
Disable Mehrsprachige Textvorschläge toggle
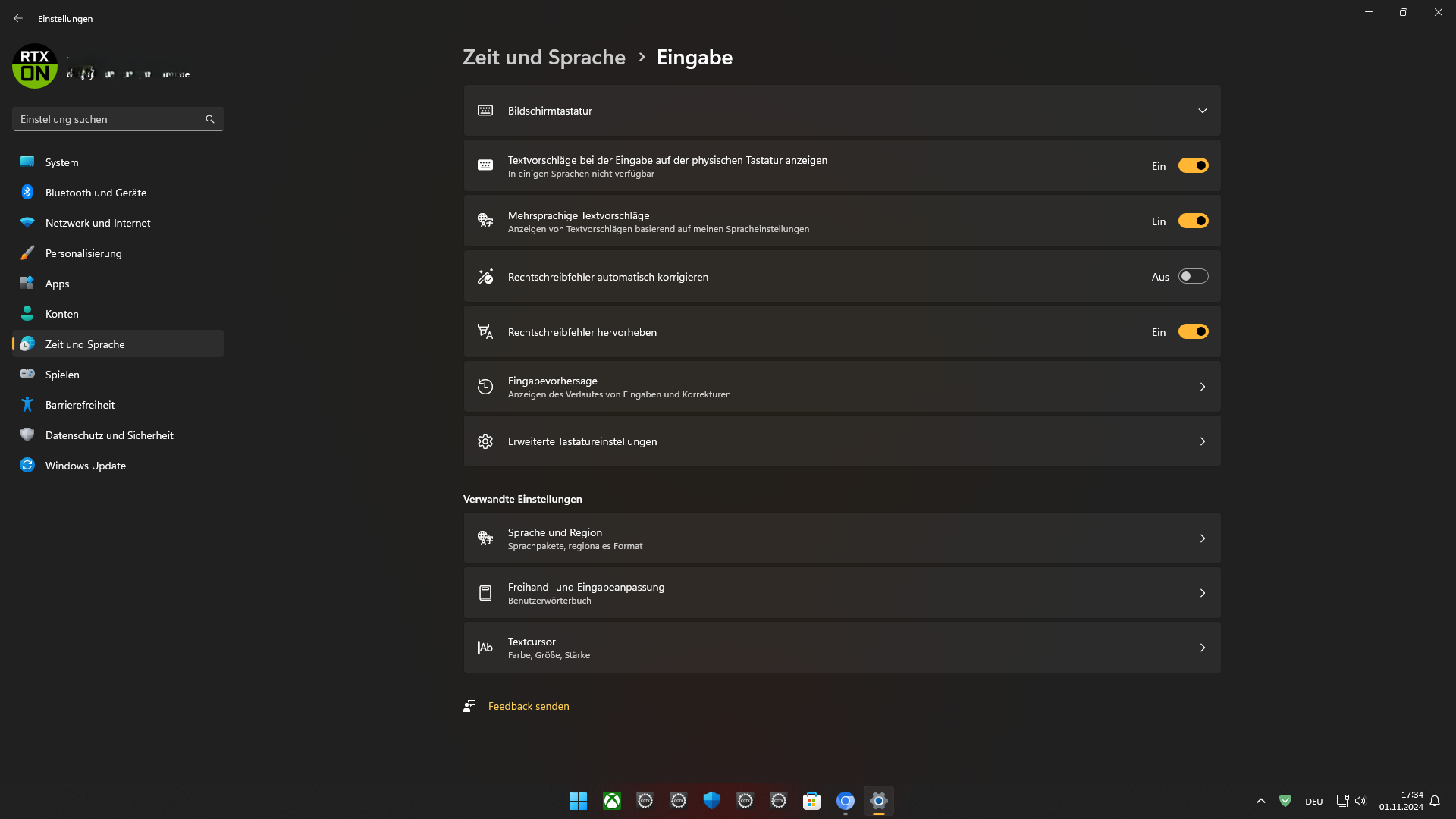pos(1192,220)
